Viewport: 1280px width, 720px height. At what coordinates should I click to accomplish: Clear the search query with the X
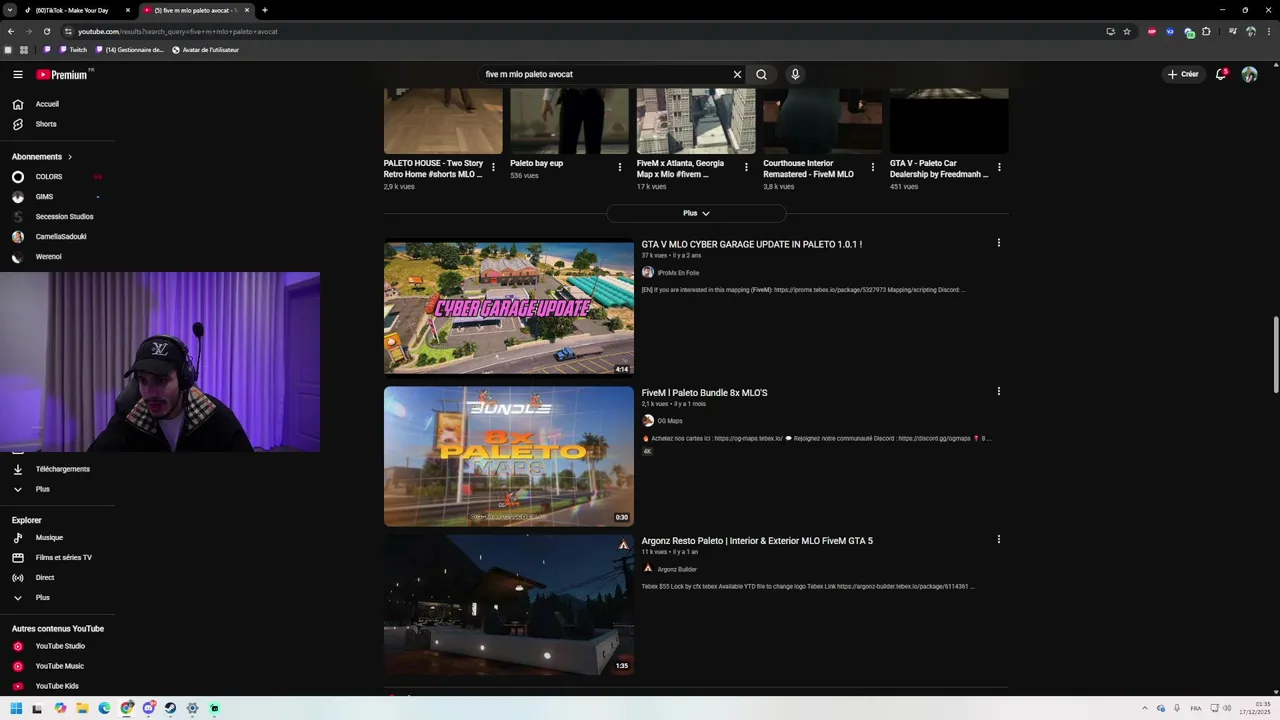[x=737, y=74]
